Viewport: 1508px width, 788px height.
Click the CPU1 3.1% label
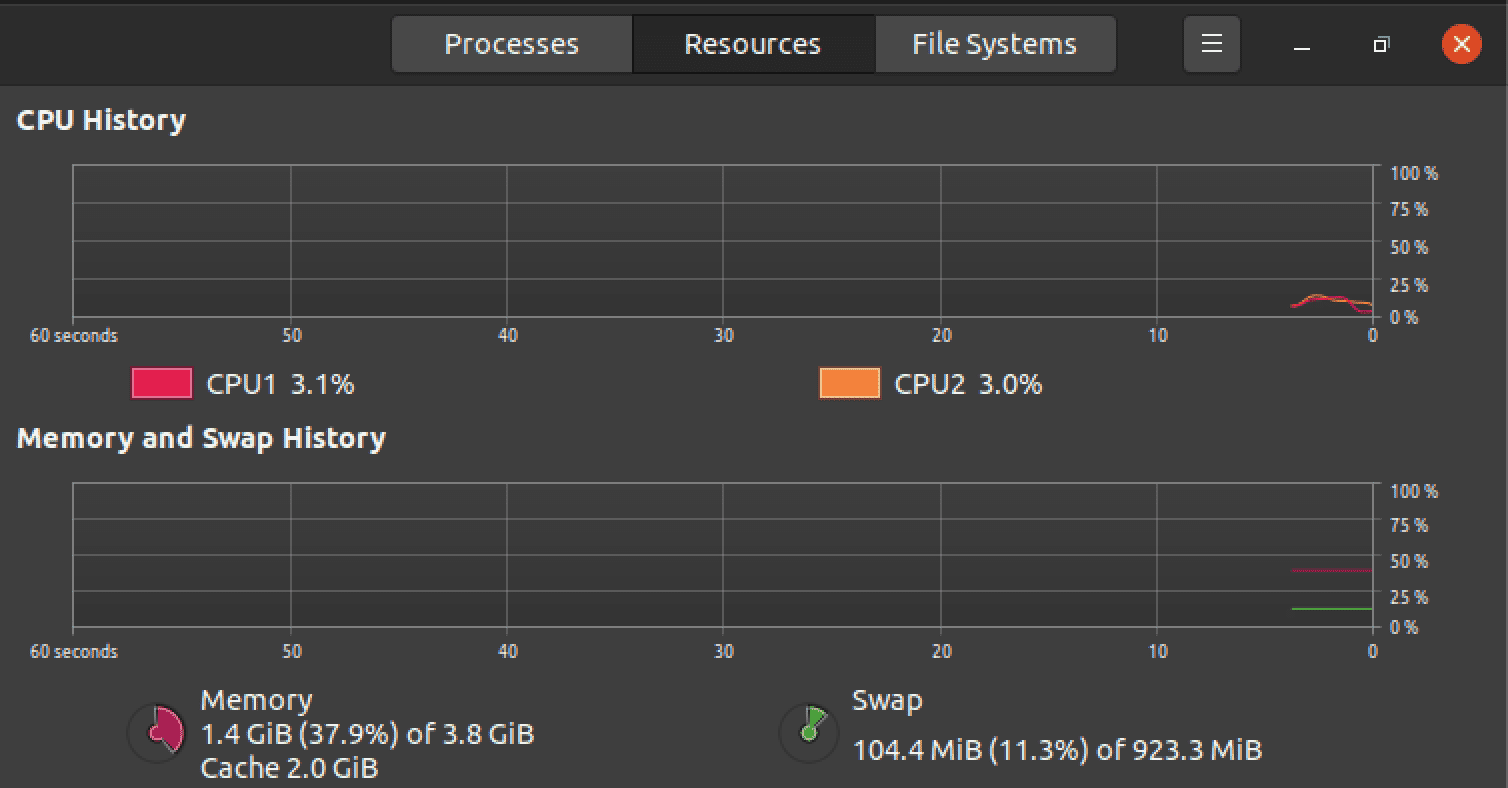(280, 384)
